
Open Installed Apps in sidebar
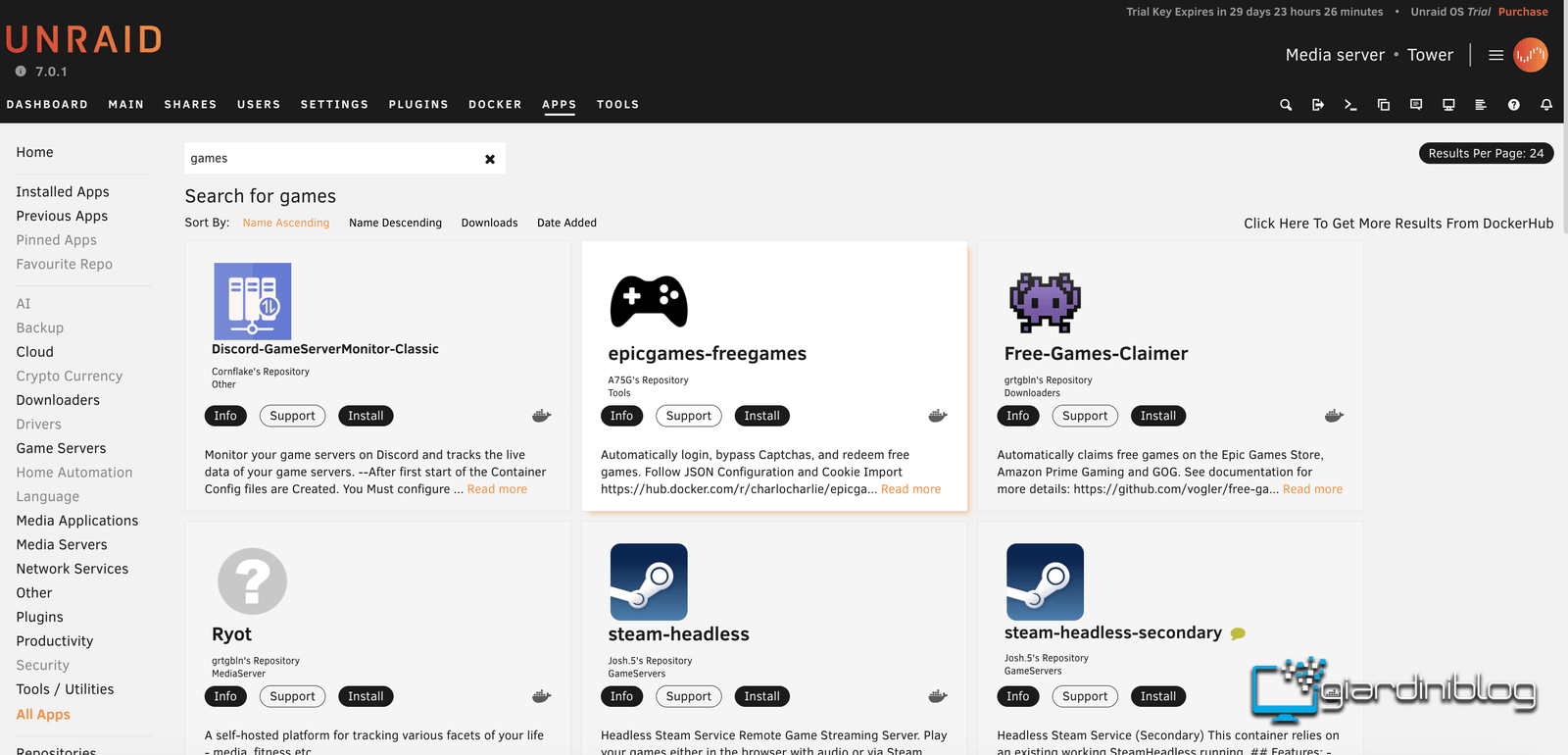[63, 192]
